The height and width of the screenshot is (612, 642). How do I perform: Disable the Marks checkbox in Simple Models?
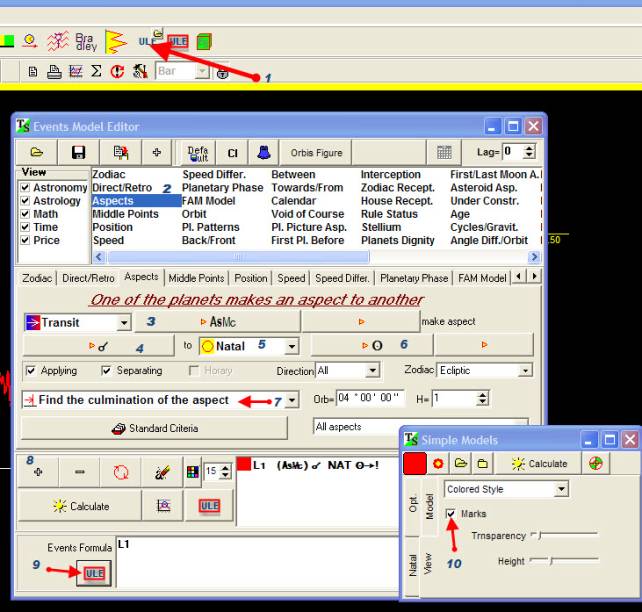(x=451, y=514)
